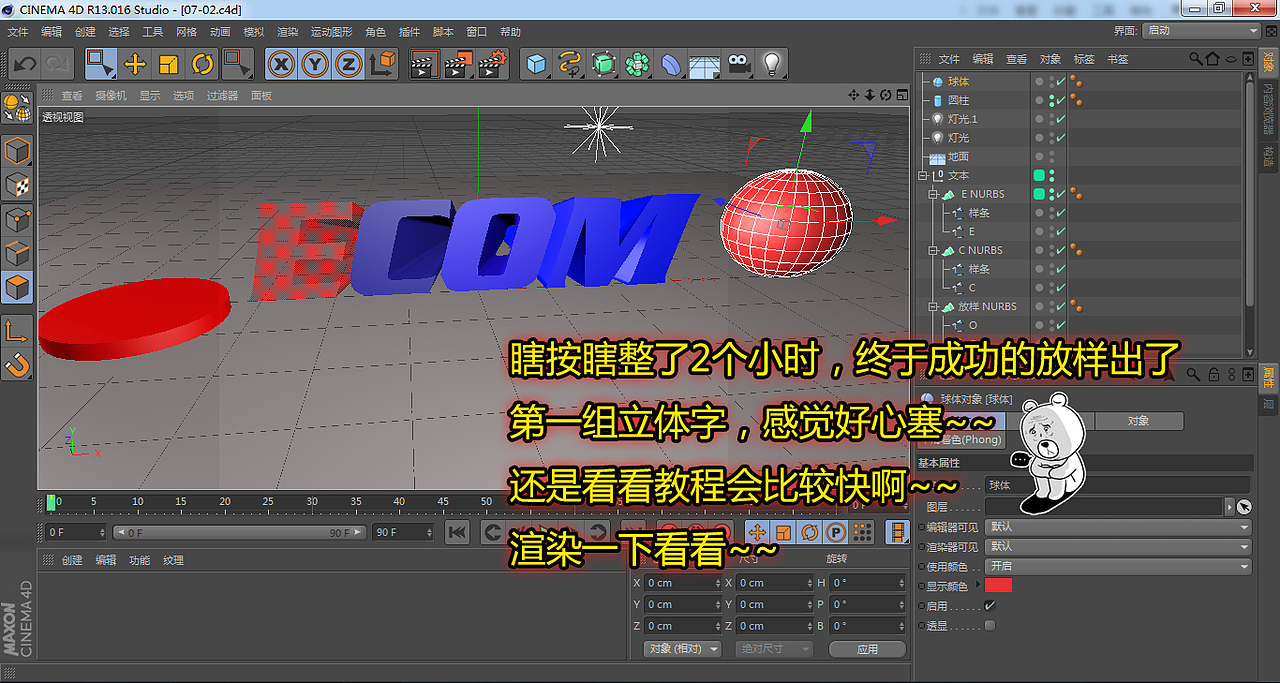Click the snap magnet icon
Viewport: 1280px width, 683px height.
(x=17, y=365)
